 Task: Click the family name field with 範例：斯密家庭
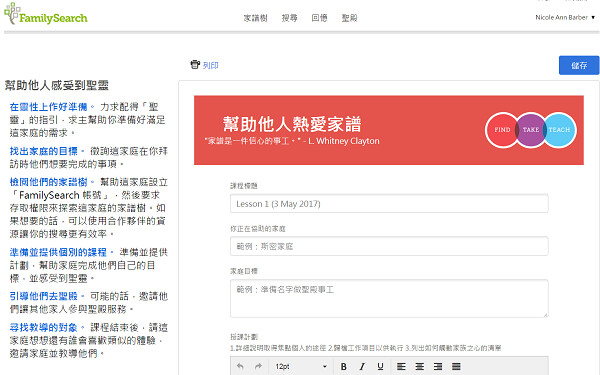(389, 246)
